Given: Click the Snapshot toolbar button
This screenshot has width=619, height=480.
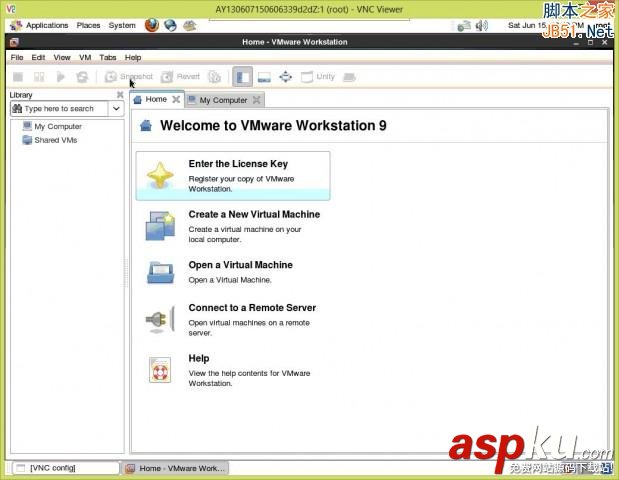Looking at the screenshot, I should 129,77.
